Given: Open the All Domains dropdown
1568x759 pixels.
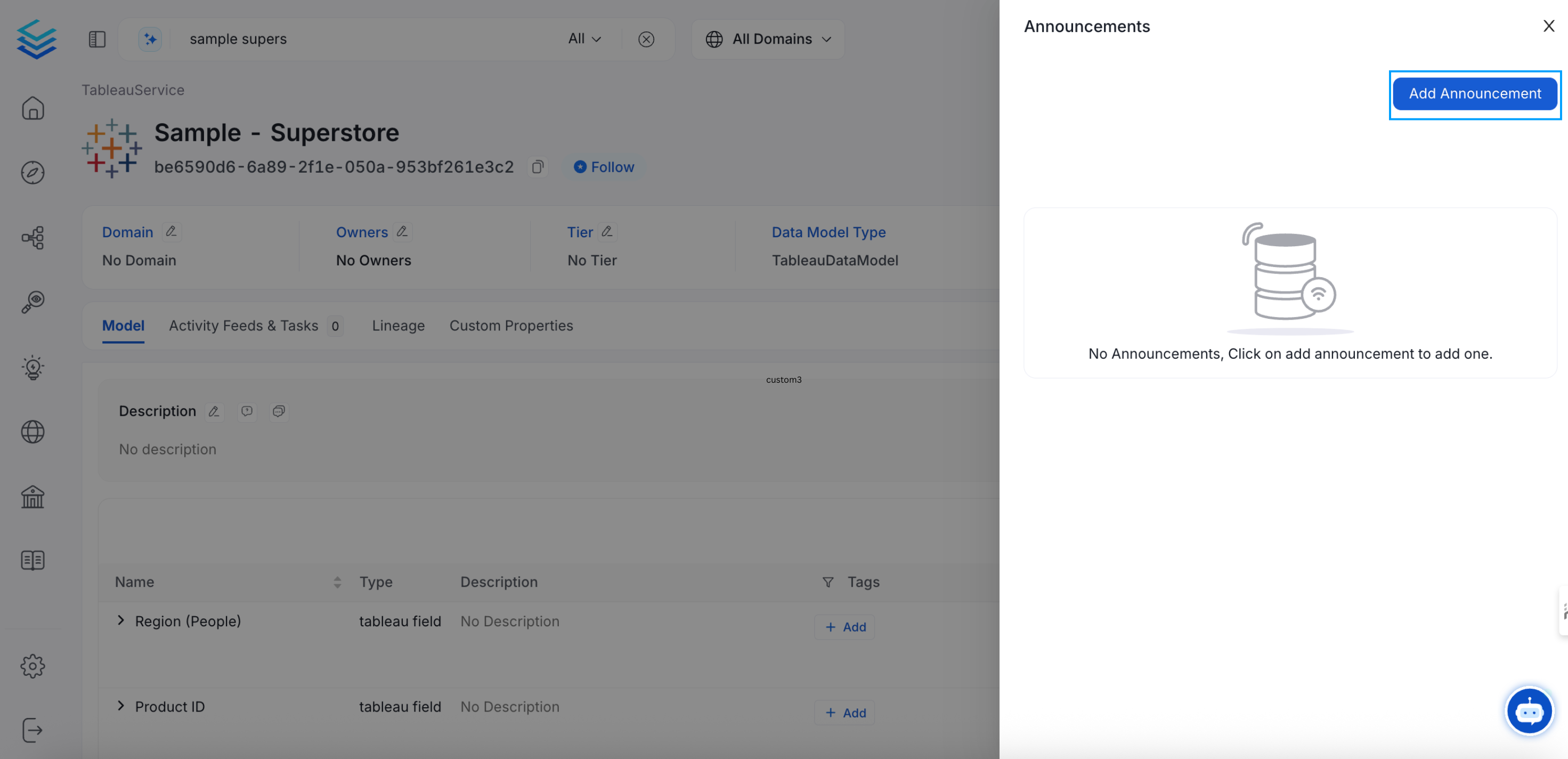Looking at the screenshot, I should [768, 39].
